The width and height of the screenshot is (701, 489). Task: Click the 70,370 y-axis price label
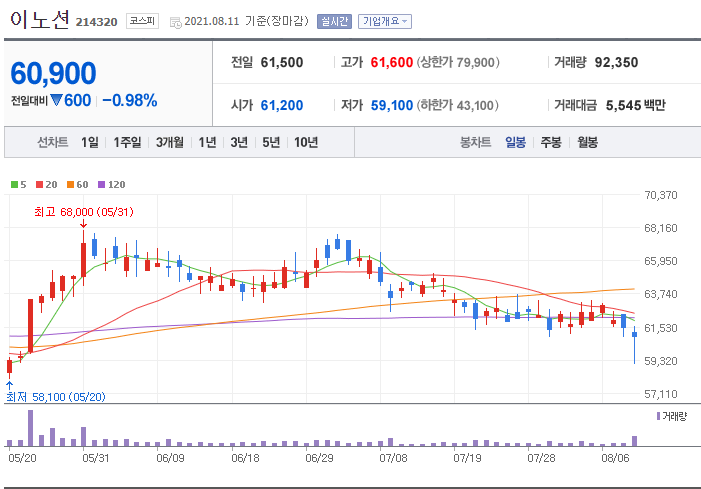pyautogui.click(x=661, y=195)
